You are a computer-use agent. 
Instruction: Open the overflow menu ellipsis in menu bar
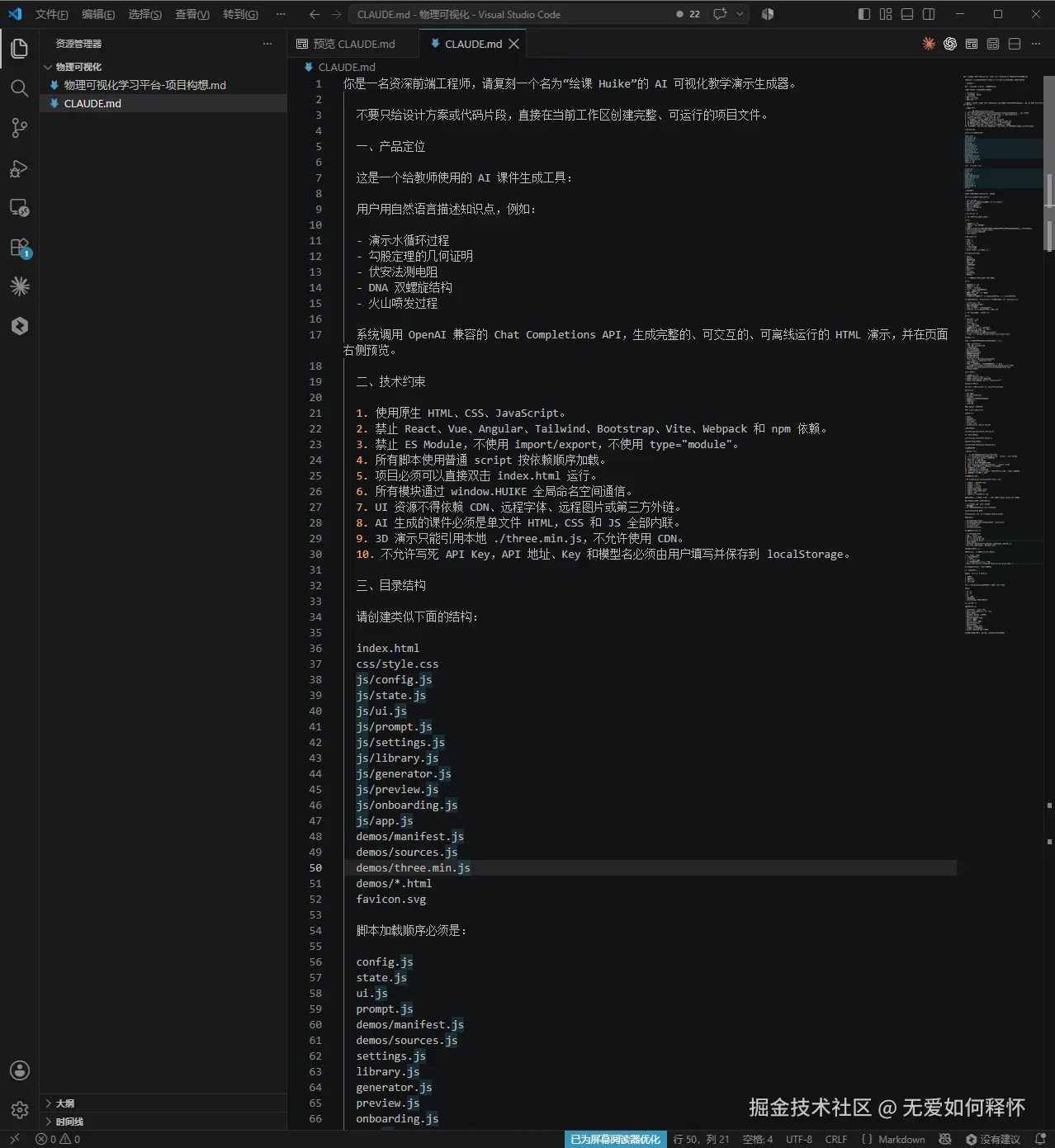pyautogui.click(x=281, y=14)
